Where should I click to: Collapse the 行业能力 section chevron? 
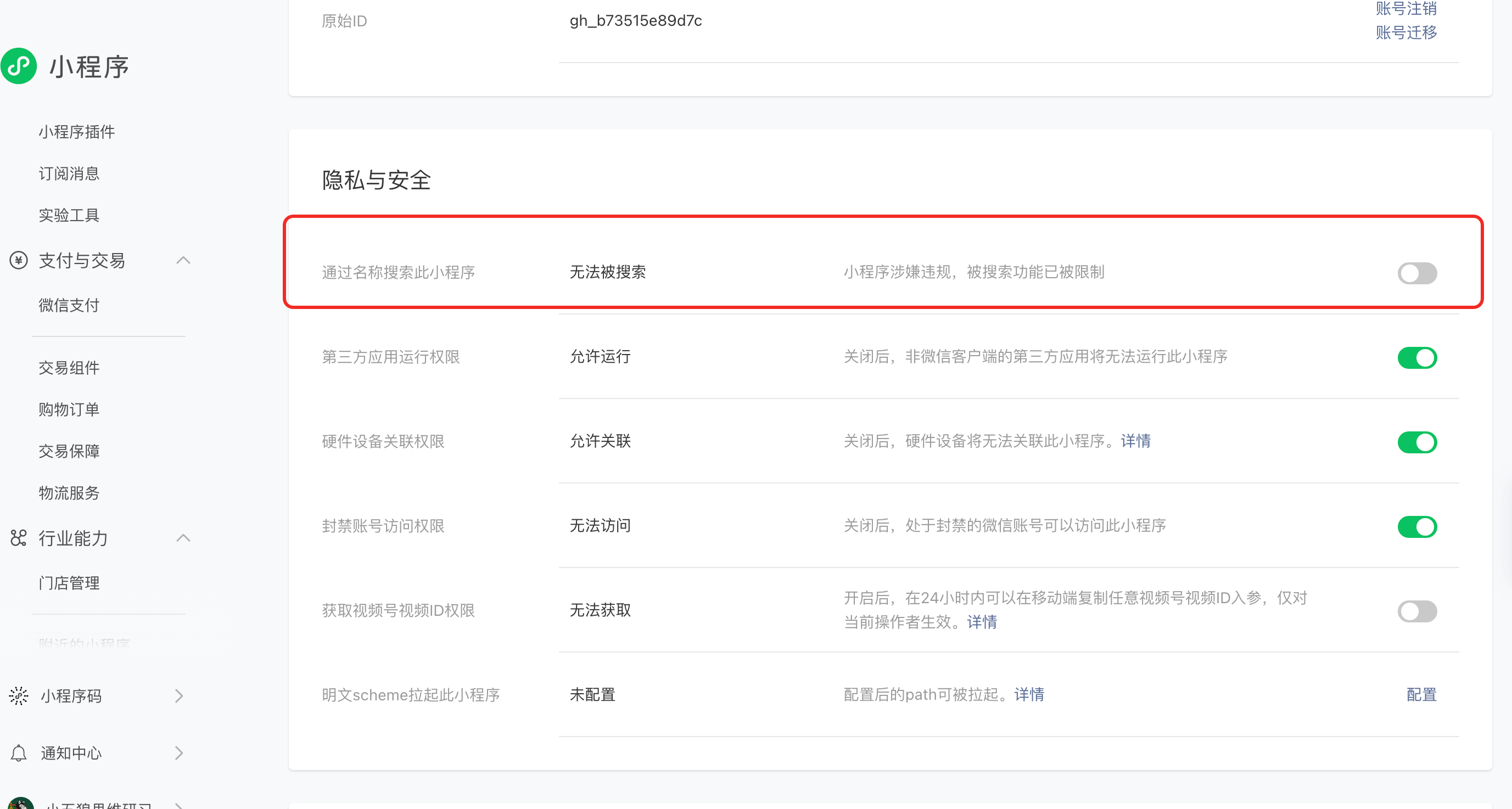[x=183, y=537]
